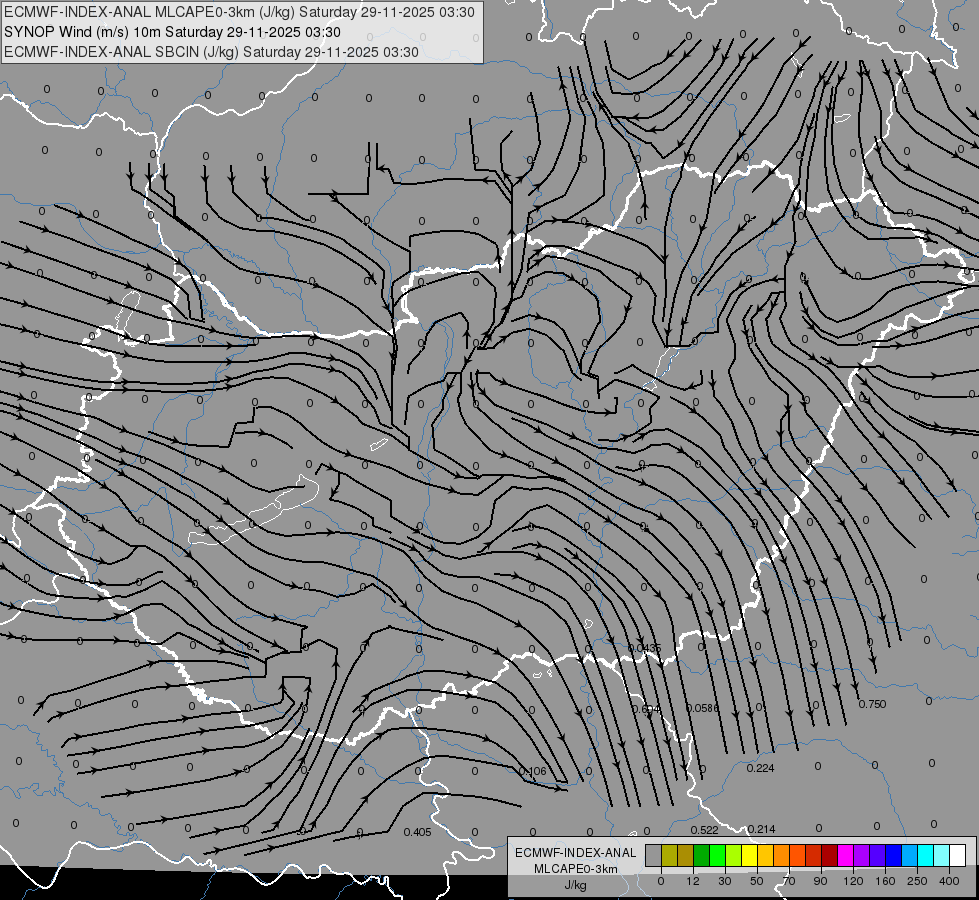The image size is (979, 900).
Task: Click the map value '0.405'
Action: pyautogui.click(x=417, y=832)
